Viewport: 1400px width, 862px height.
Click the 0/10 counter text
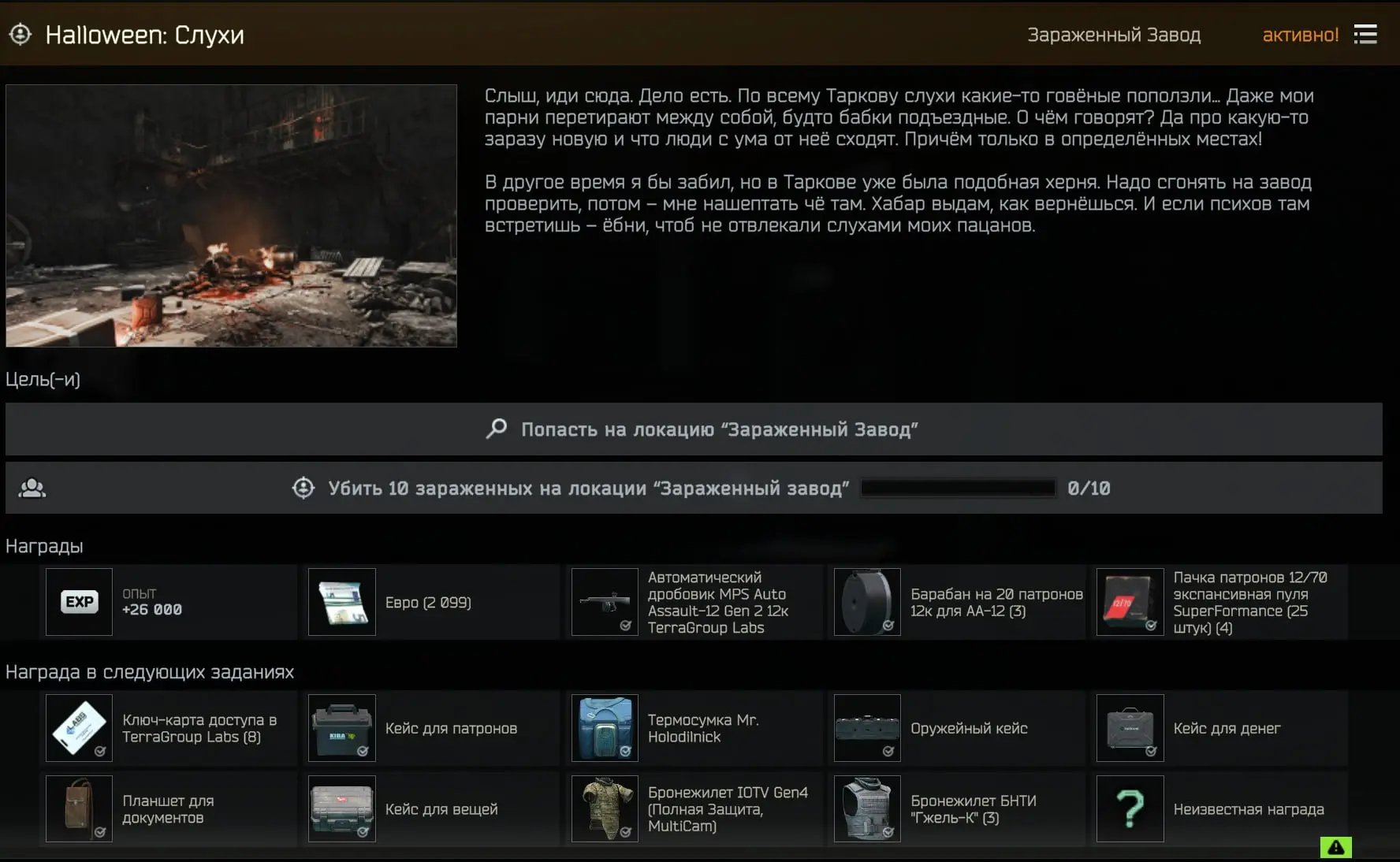(x=1089, y=489)
